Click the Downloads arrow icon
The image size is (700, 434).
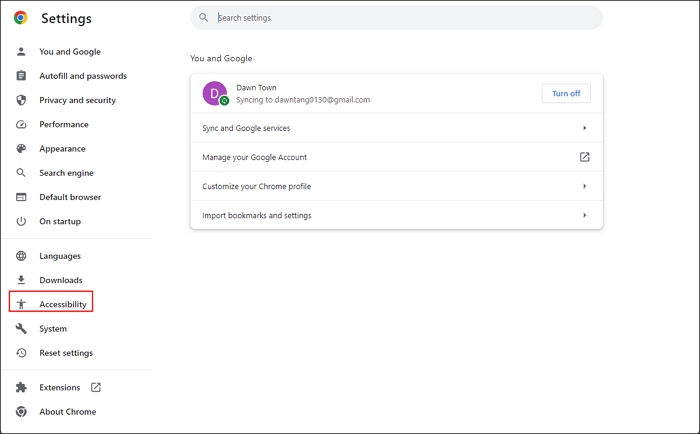click(x=21, y=280)
